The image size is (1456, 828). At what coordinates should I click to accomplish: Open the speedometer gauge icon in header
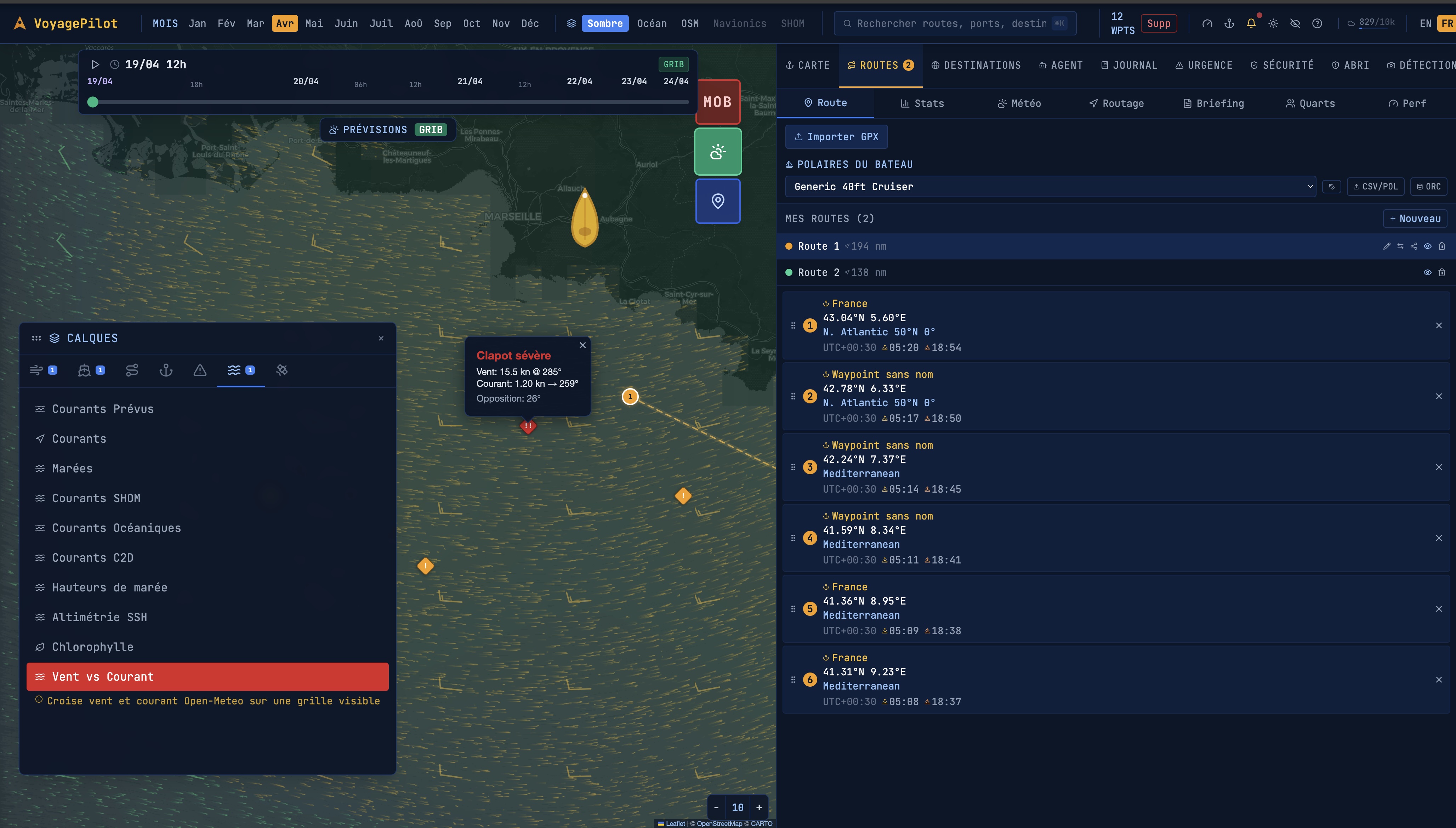[x=1207, y=23]
